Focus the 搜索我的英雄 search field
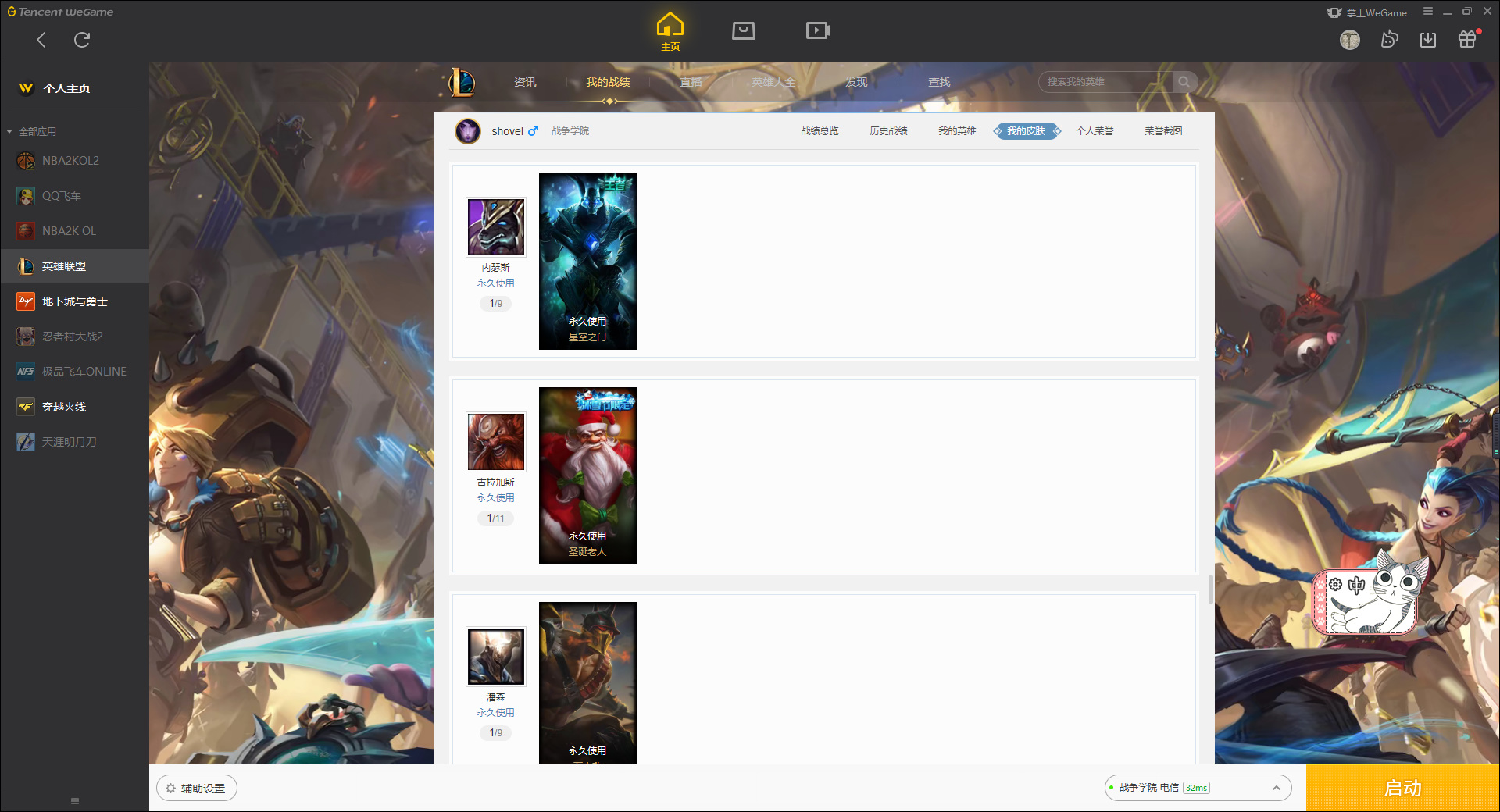 click(1105, 82)
